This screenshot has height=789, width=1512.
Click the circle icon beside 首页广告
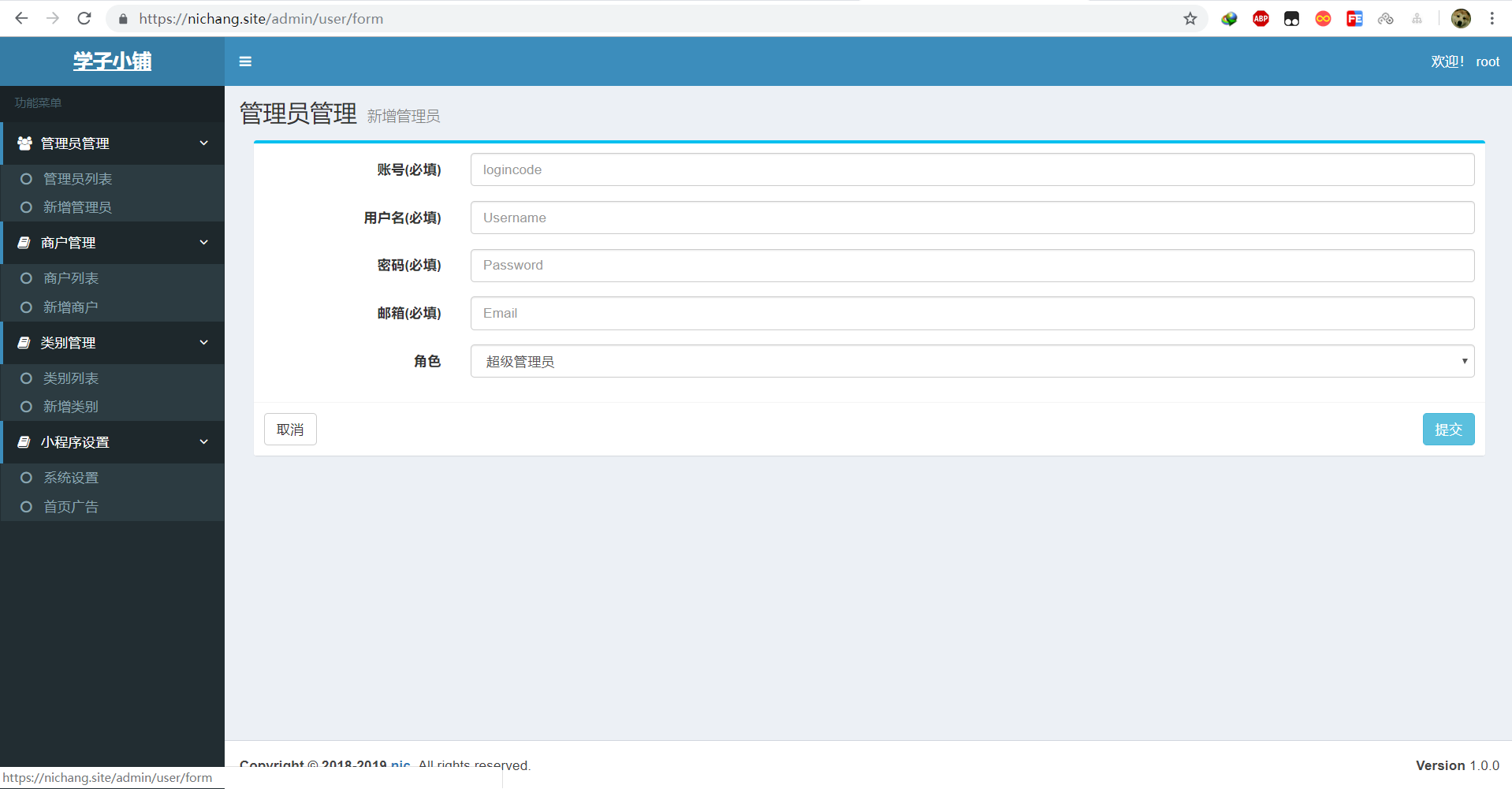[x=26, y=507]
